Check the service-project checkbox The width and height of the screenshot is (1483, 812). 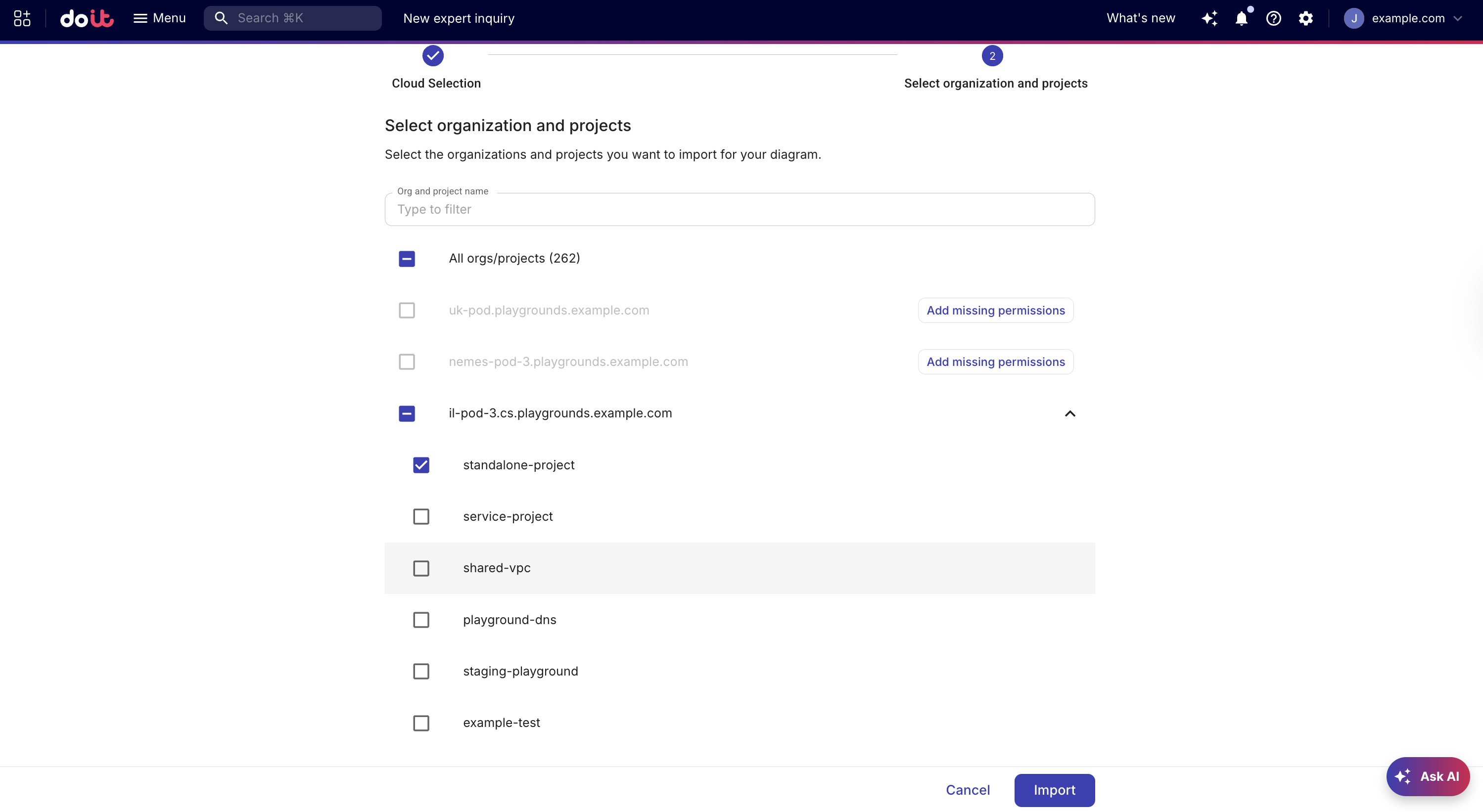coord(421,516)
